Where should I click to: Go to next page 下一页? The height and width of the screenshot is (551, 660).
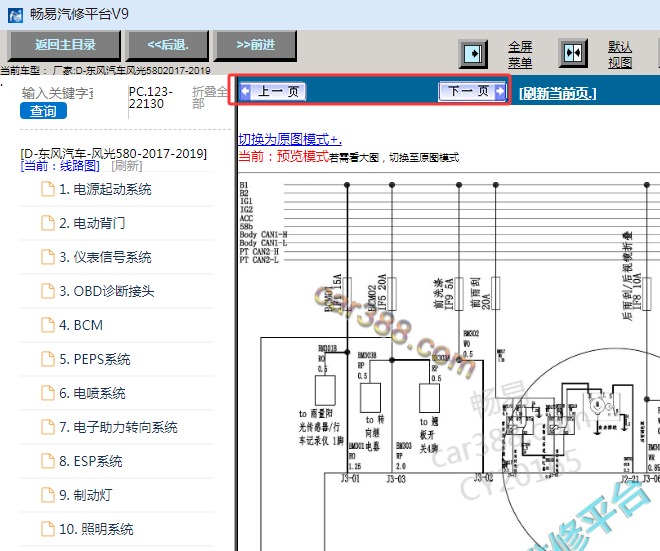point(472,91)
